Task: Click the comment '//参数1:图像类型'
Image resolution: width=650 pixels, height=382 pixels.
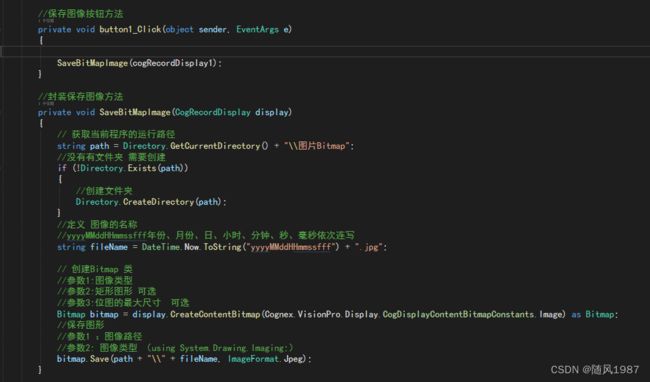Action: 95,280
